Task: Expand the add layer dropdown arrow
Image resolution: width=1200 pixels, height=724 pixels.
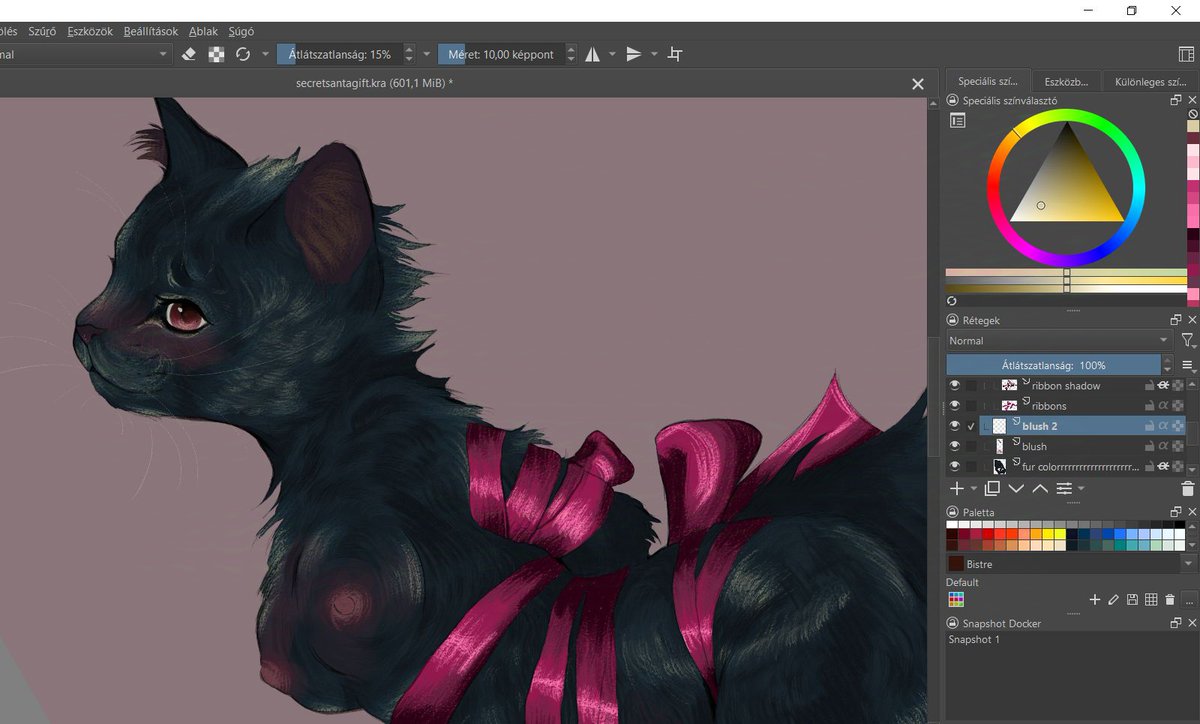Action: tap(972, 488)
